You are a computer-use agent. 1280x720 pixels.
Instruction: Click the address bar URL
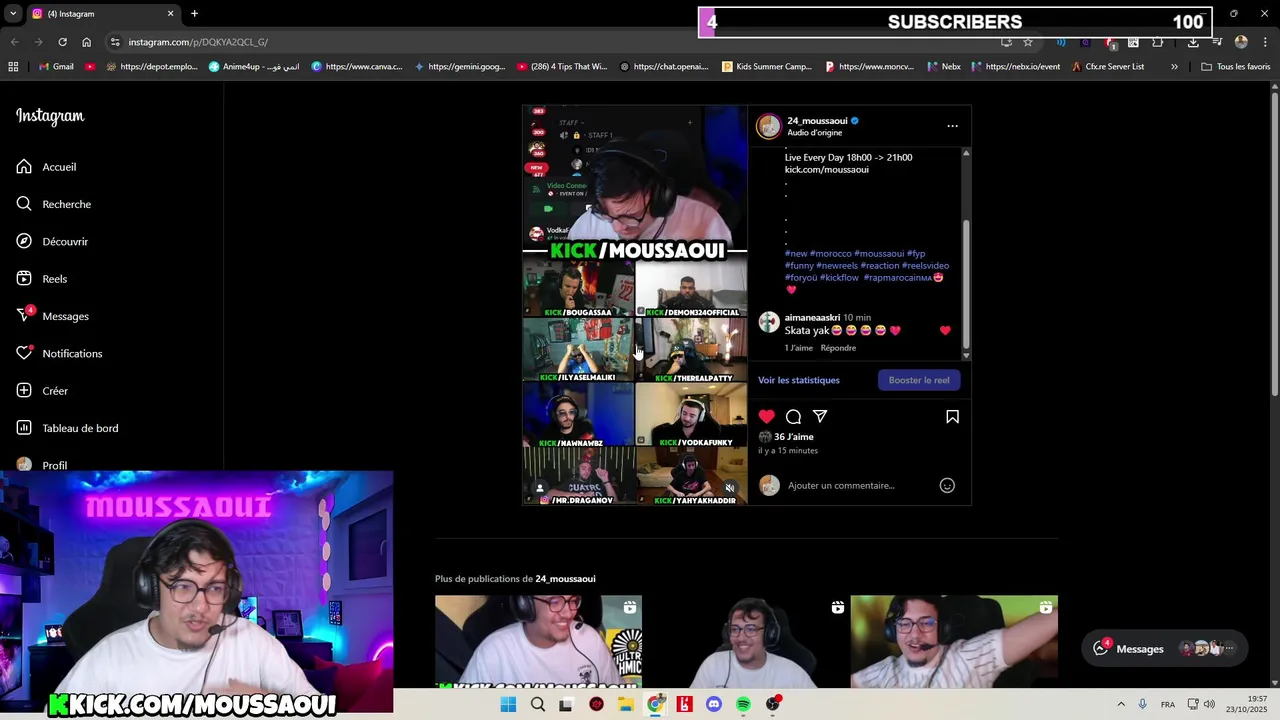click(198, 42)
